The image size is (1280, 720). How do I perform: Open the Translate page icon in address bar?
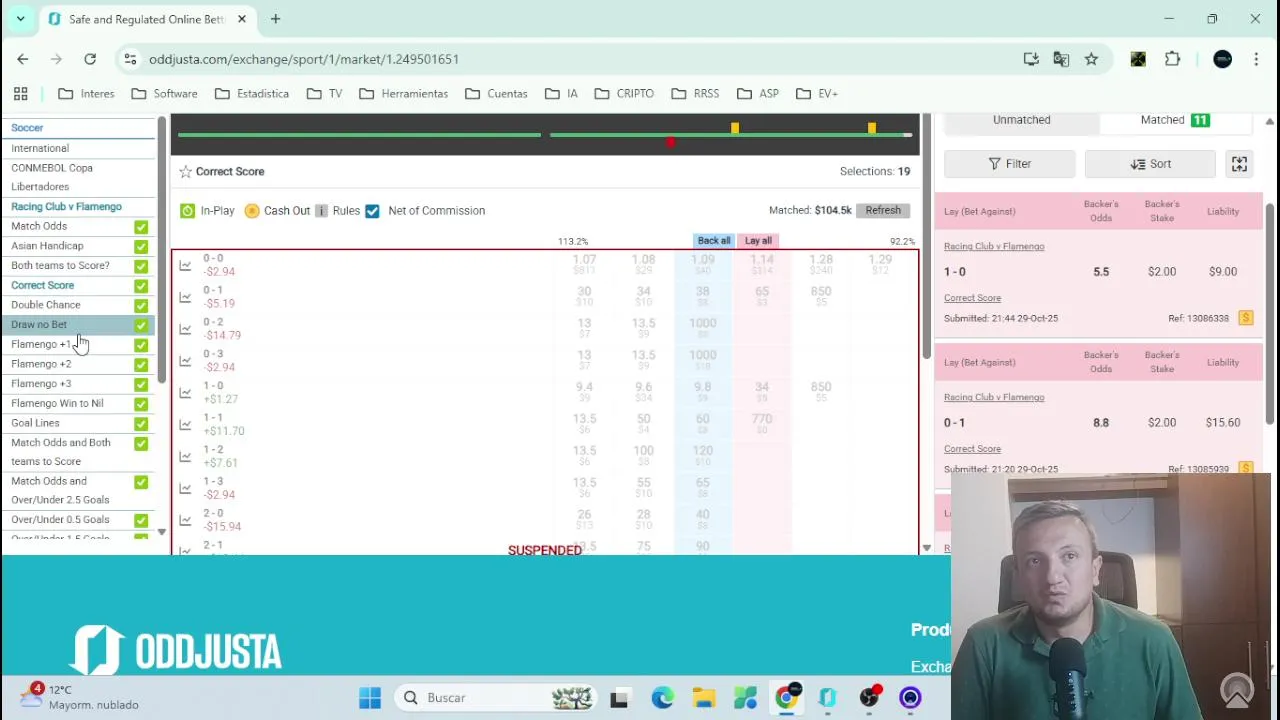coord(1061,59)
